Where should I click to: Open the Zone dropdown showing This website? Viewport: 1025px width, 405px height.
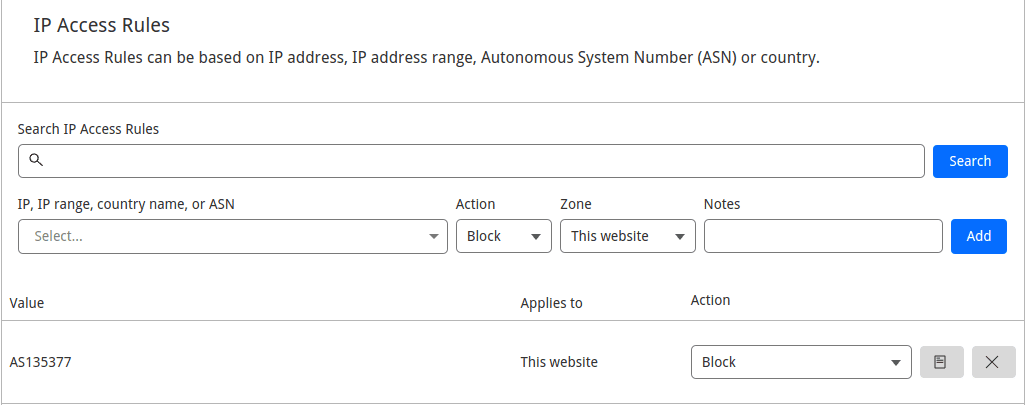click(627, 237)
